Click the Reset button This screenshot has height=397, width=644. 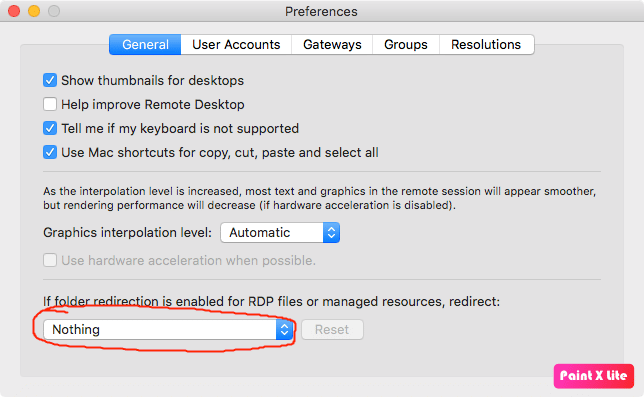click(332, 330)
